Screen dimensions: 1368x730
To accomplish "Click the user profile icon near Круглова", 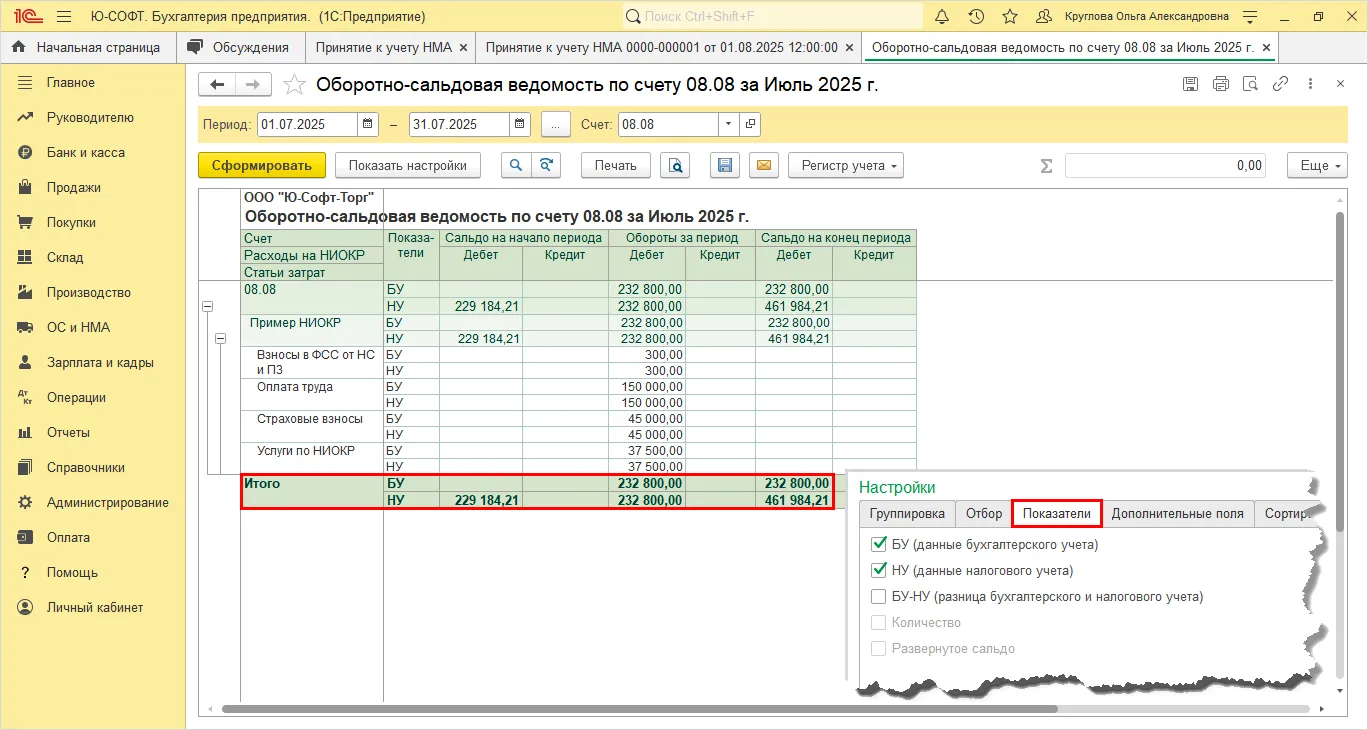I will point(1044,16).
